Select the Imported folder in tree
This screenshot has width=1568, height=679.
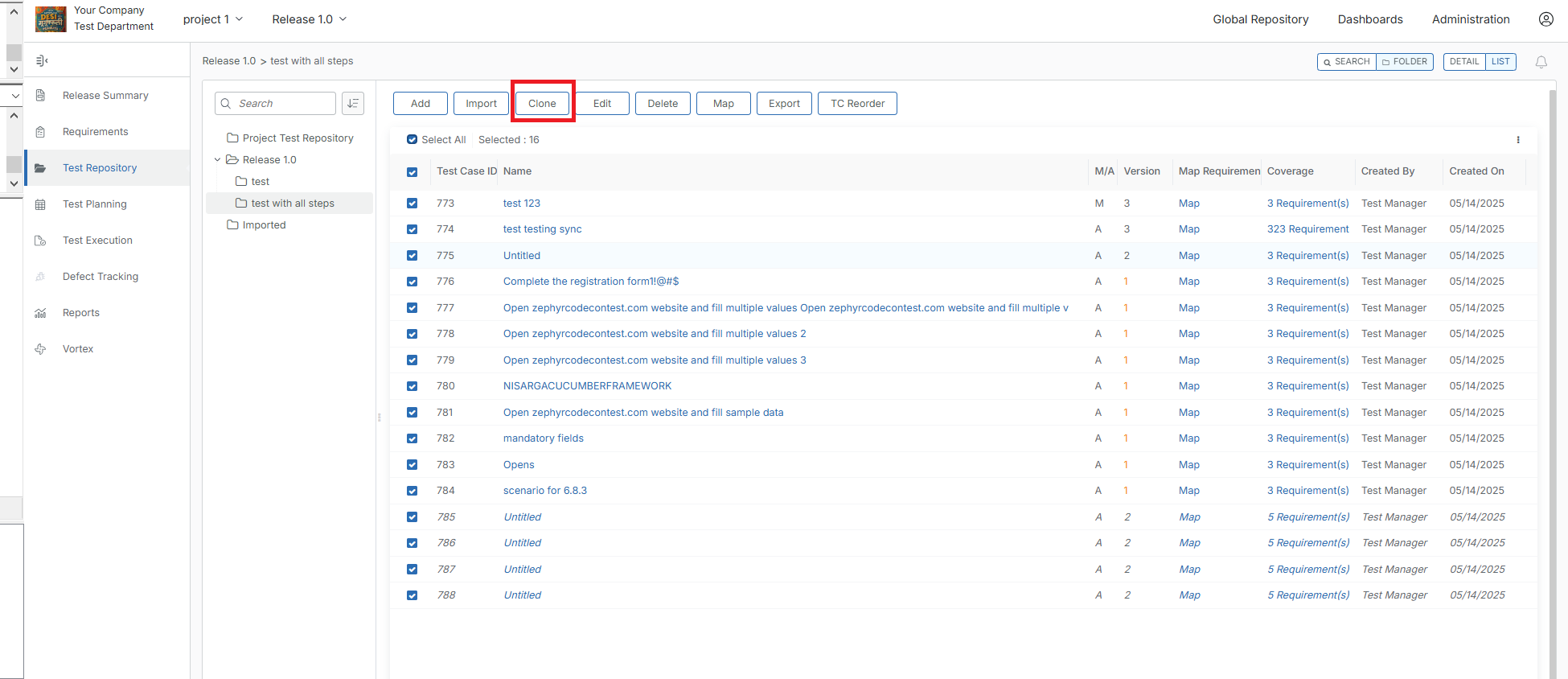264,225
